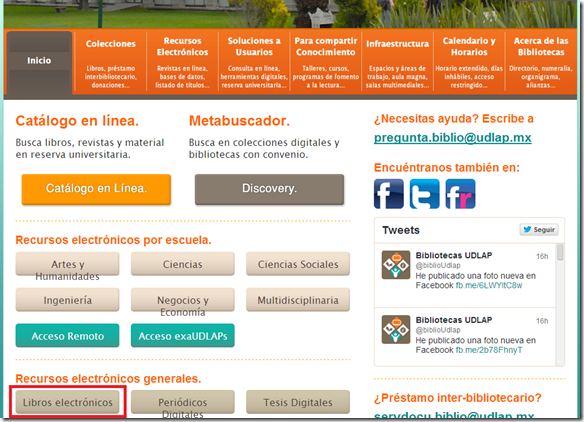
Task: Open Para compartir Conocimiento menu
Action: coord(326,62)
